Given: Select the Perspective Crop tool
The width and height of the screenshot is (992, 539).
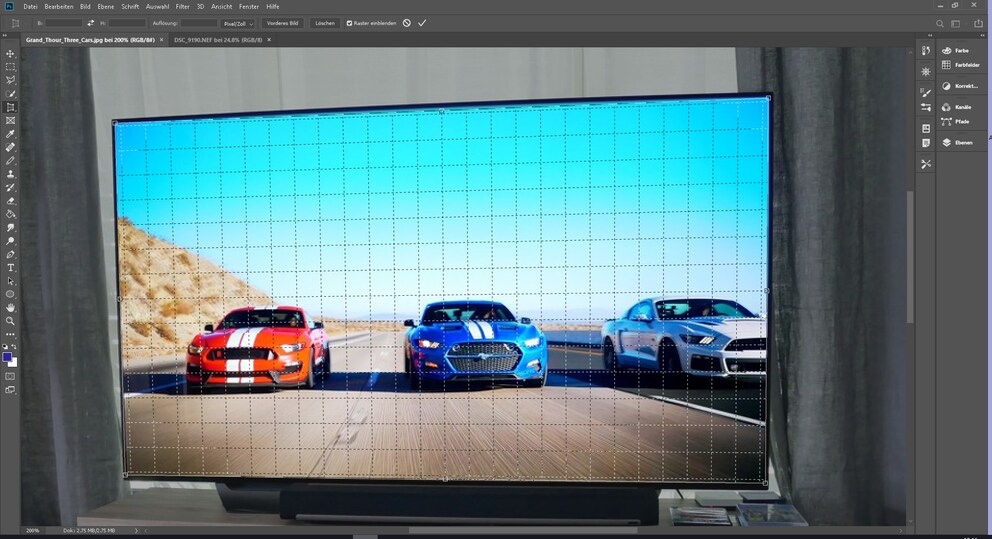Looking at the screenshot, I should tap(10, 108).
